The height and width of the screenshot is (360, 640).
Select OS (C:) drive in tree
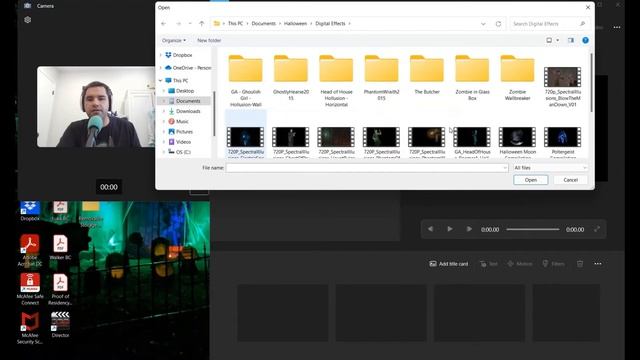pos(183,152)
